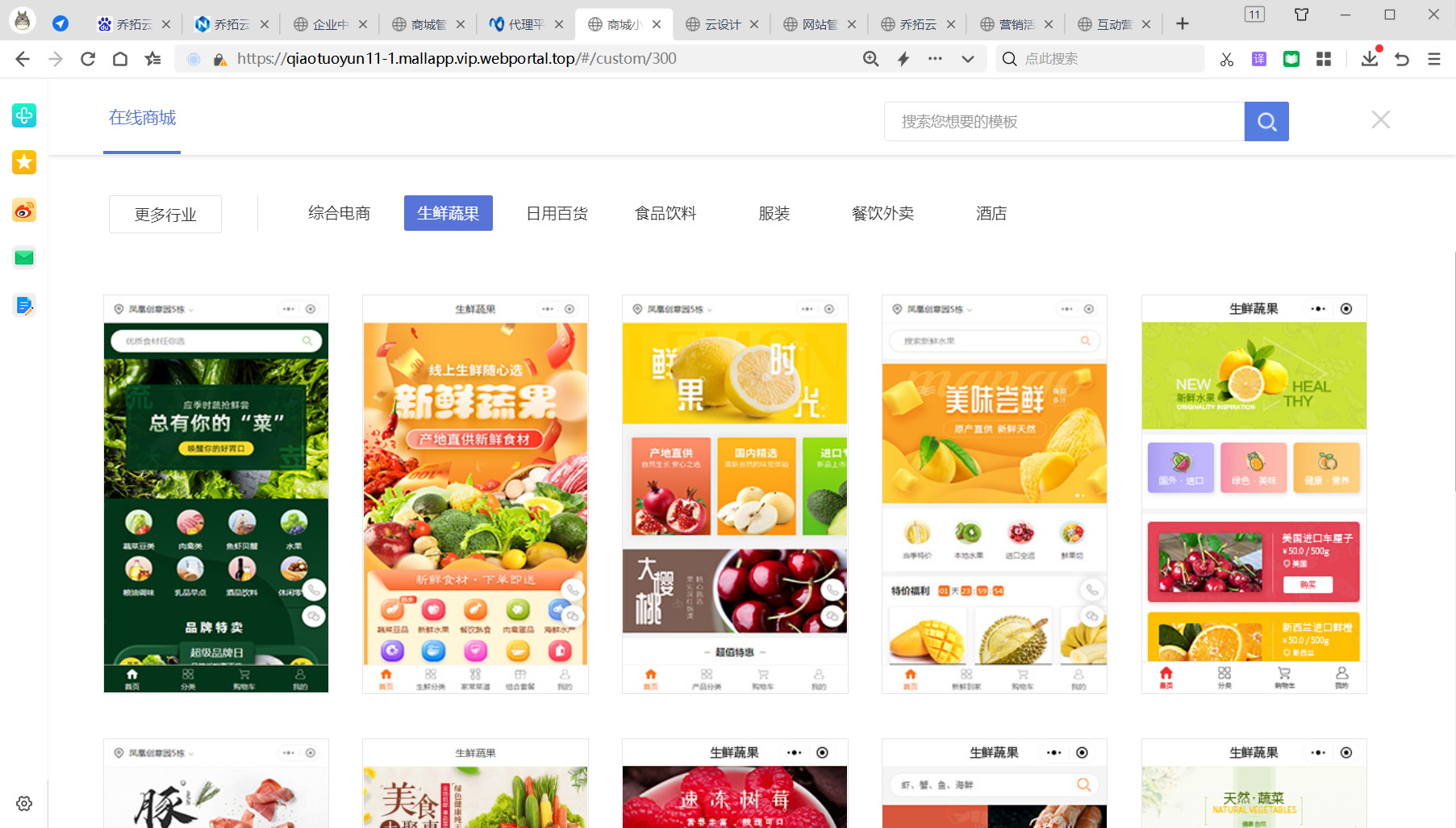Screen dimensions: 1456x828
Task: Select the 综合电商 category tab
Action: tap(339, 214)
